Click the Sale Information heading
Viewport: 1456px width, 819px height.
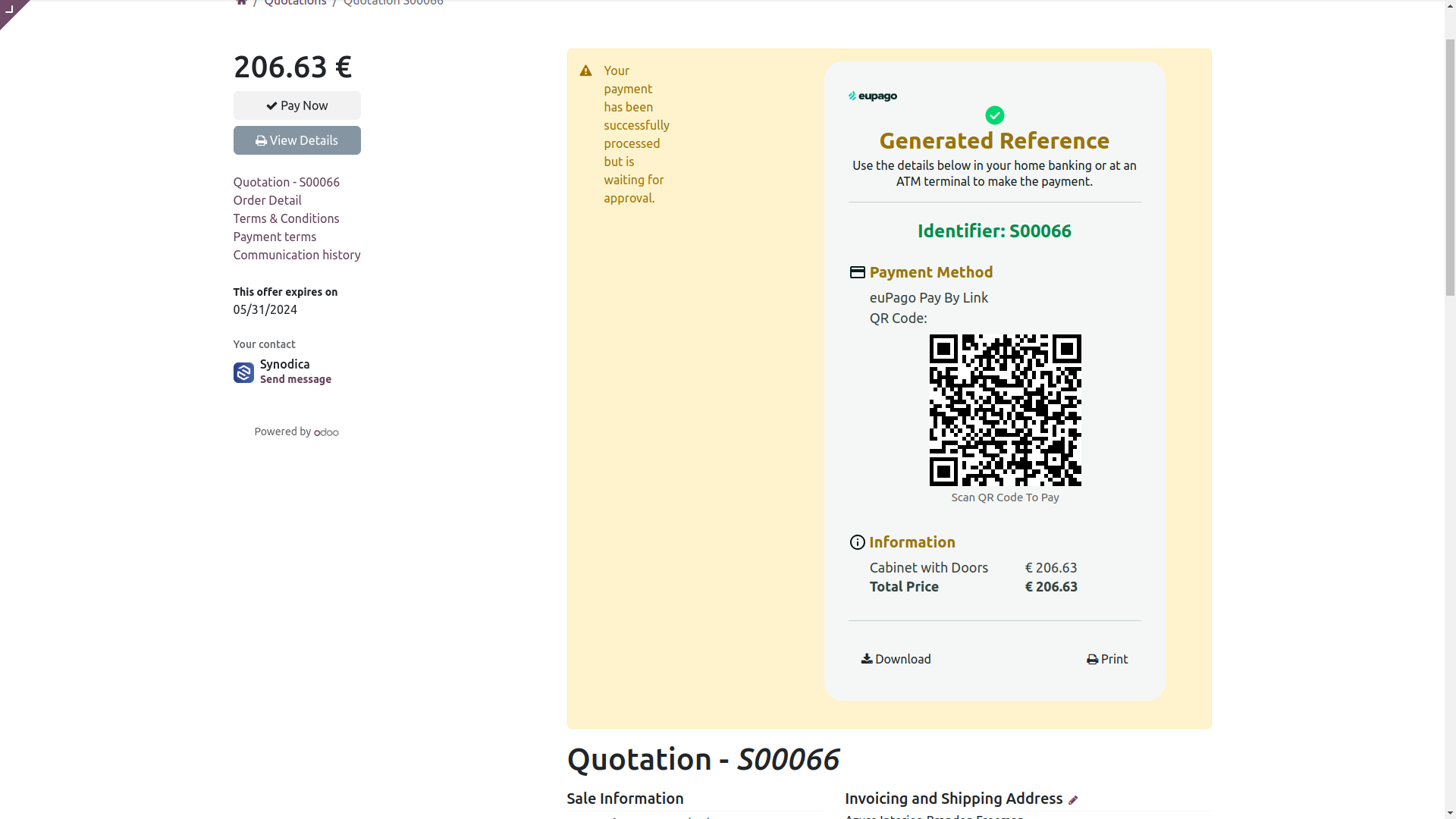pyautogui.click(x=625, y=799)
